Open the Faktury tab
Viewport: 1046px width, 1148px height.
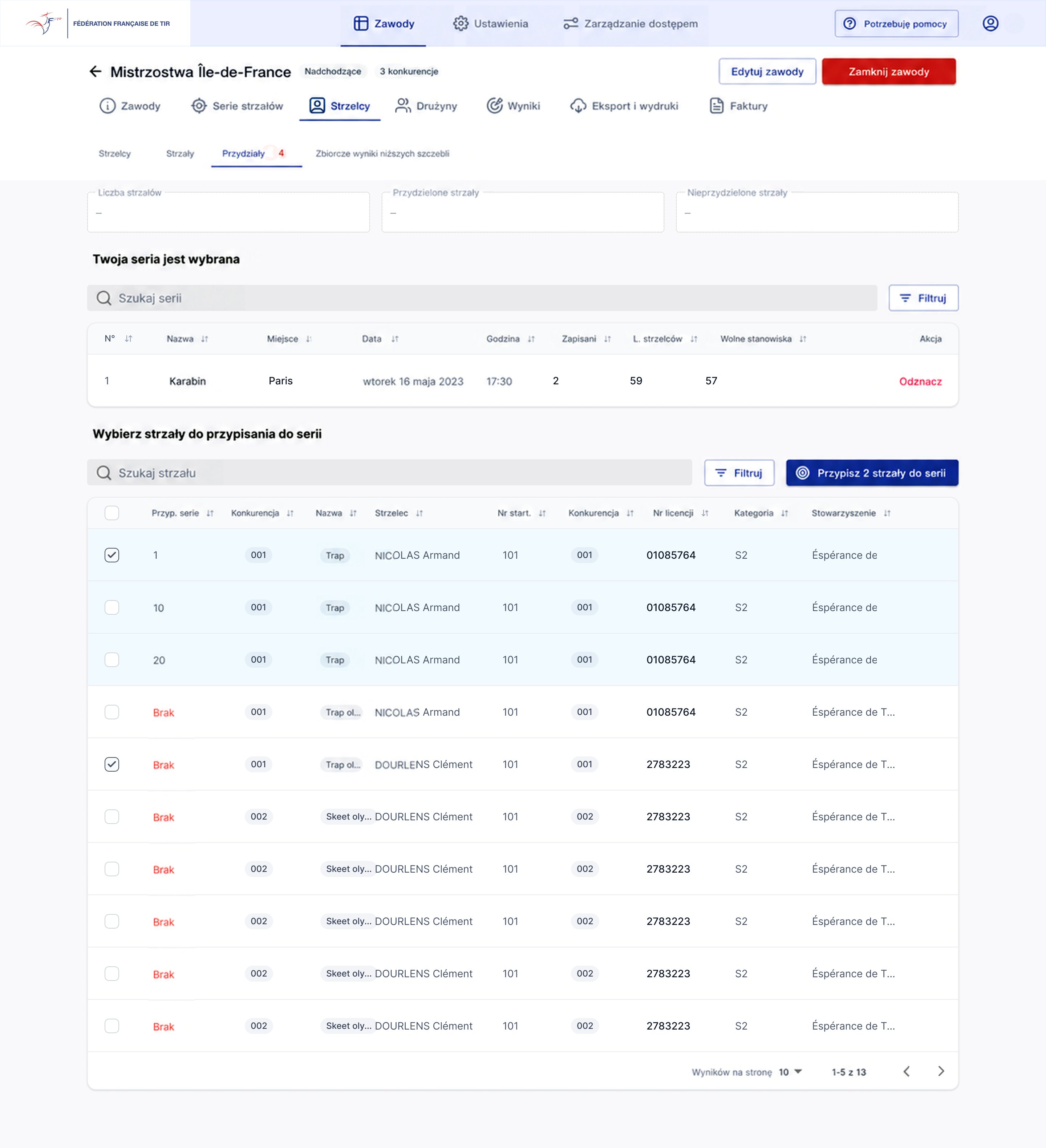point(739,106)
